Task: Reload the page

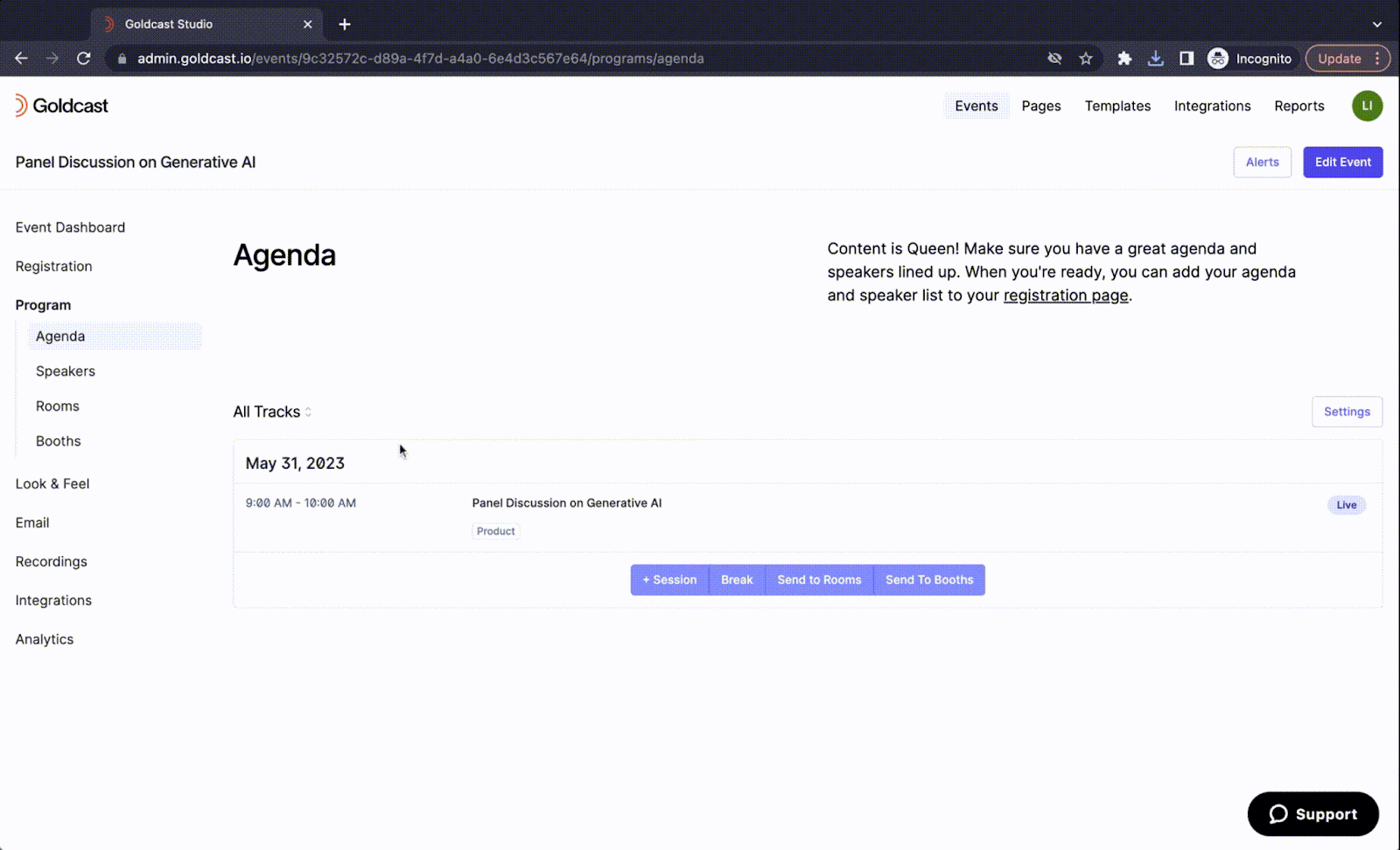Action: pos(84,59)
